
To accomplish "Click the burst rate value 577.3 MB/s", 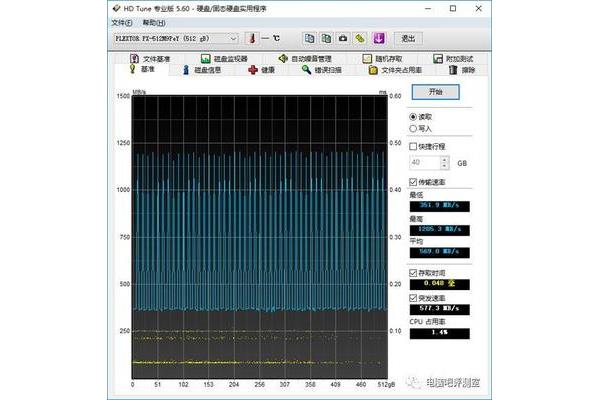I will point(440,309).
